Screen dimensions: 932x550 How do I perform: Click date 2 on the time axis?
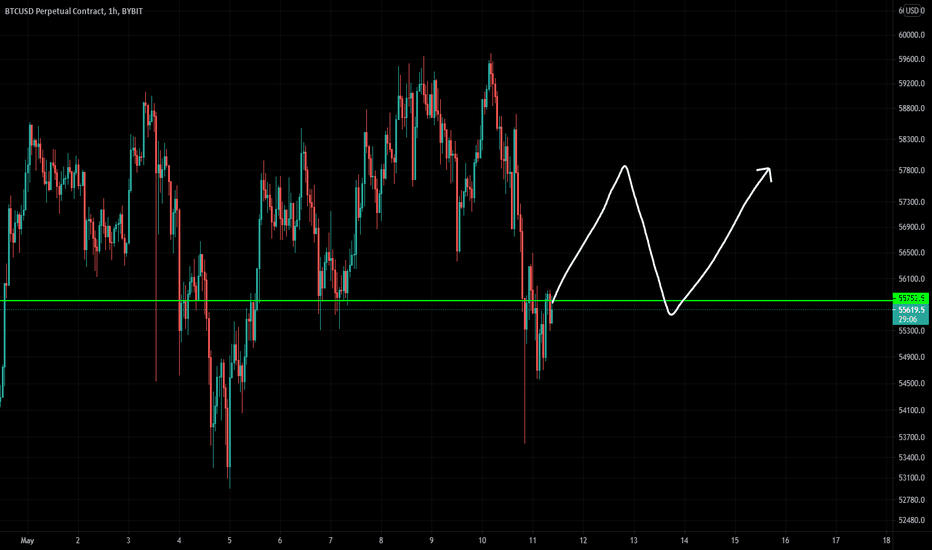78,540
